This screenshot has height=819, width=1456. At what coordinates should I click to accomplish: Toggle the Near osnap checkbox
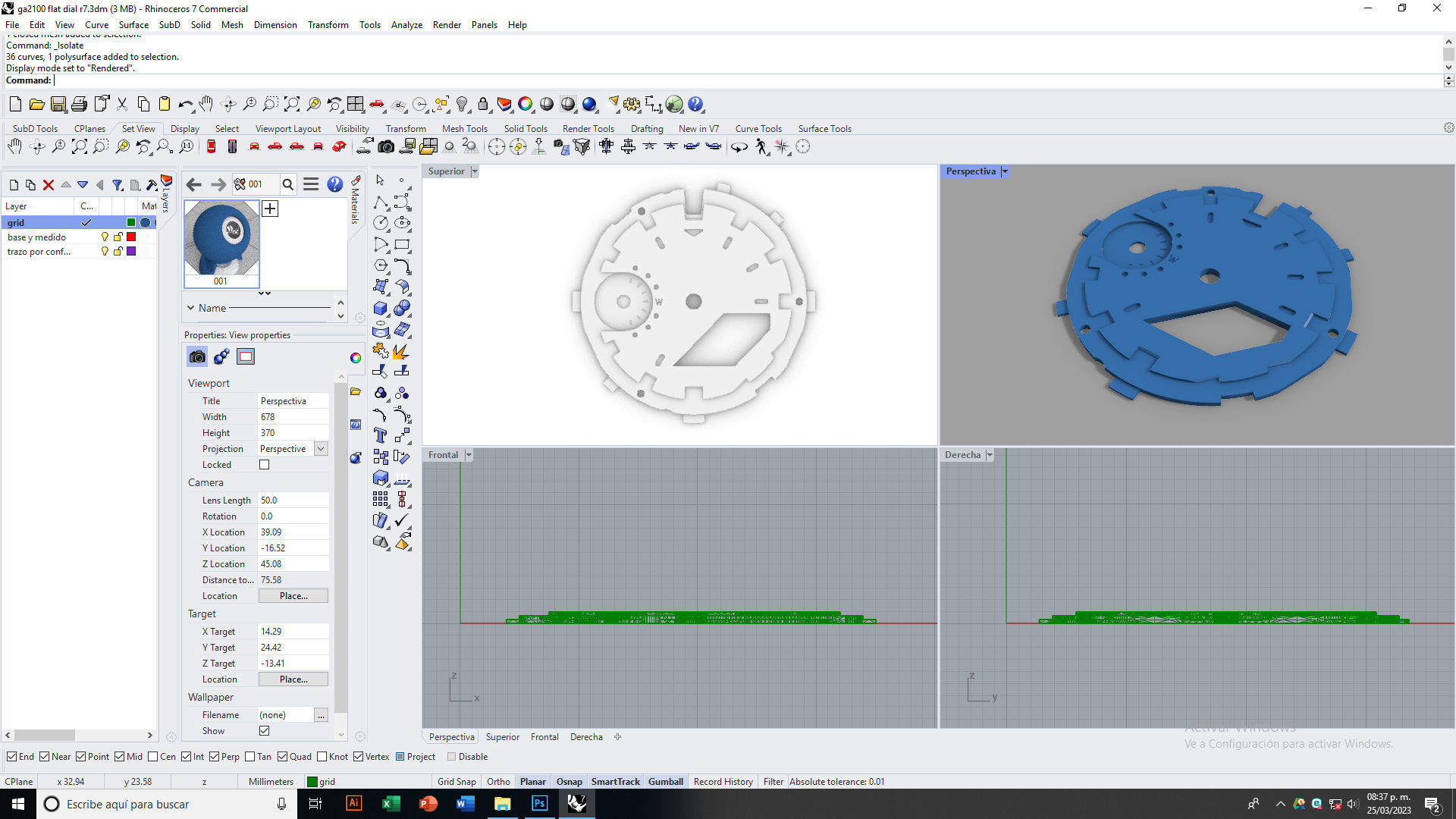pyautogui.click(x=45, y=756)
